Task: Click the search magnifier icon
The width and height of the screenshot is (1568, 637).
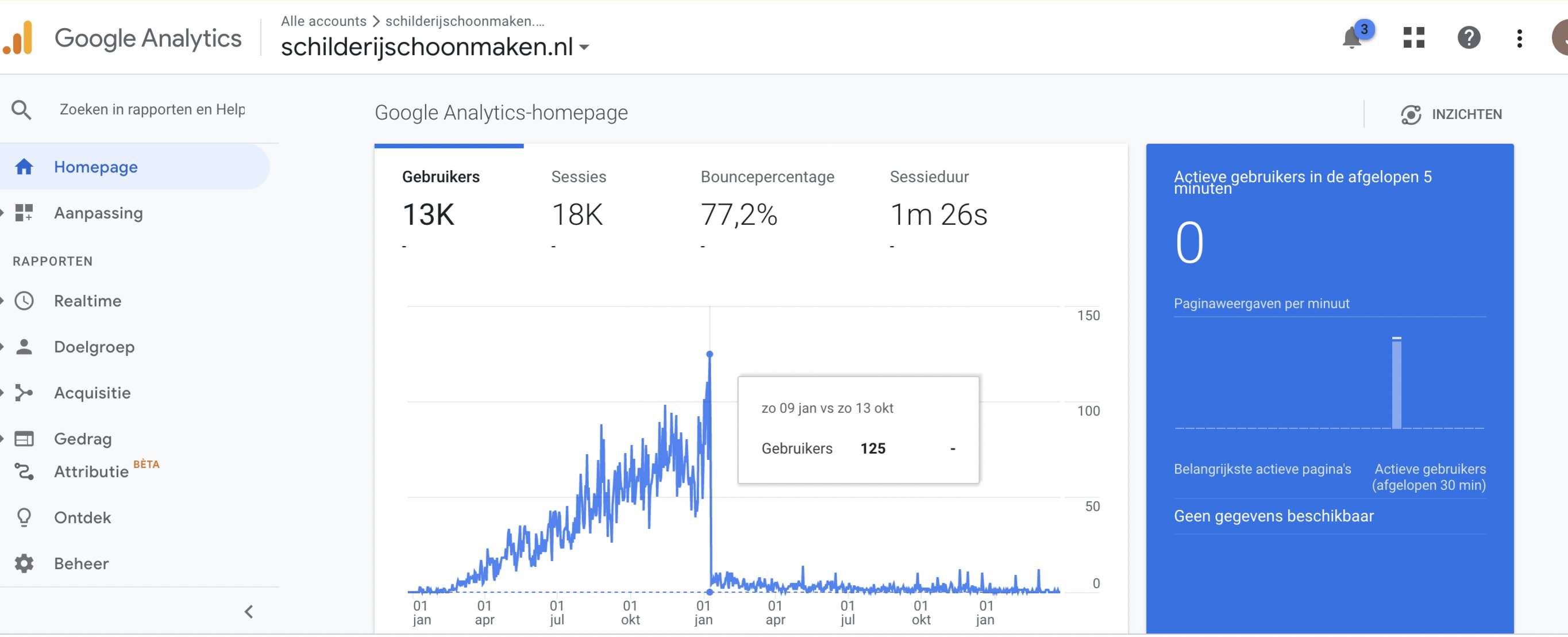Action: (x=22, y=110)
